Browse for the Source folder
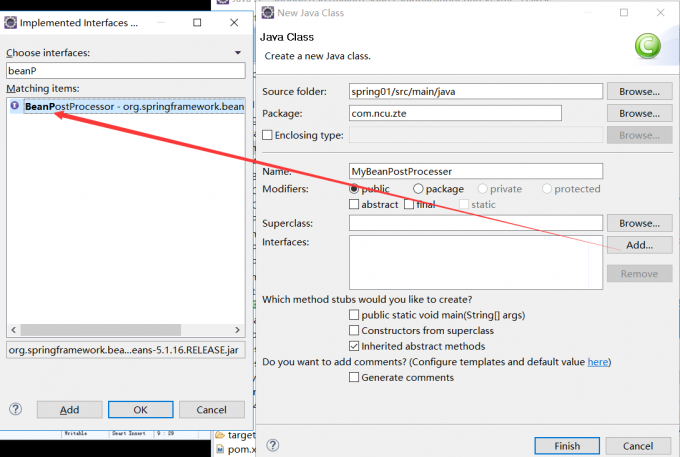Screen dimensions: 680x457 (x=638, y=91)
